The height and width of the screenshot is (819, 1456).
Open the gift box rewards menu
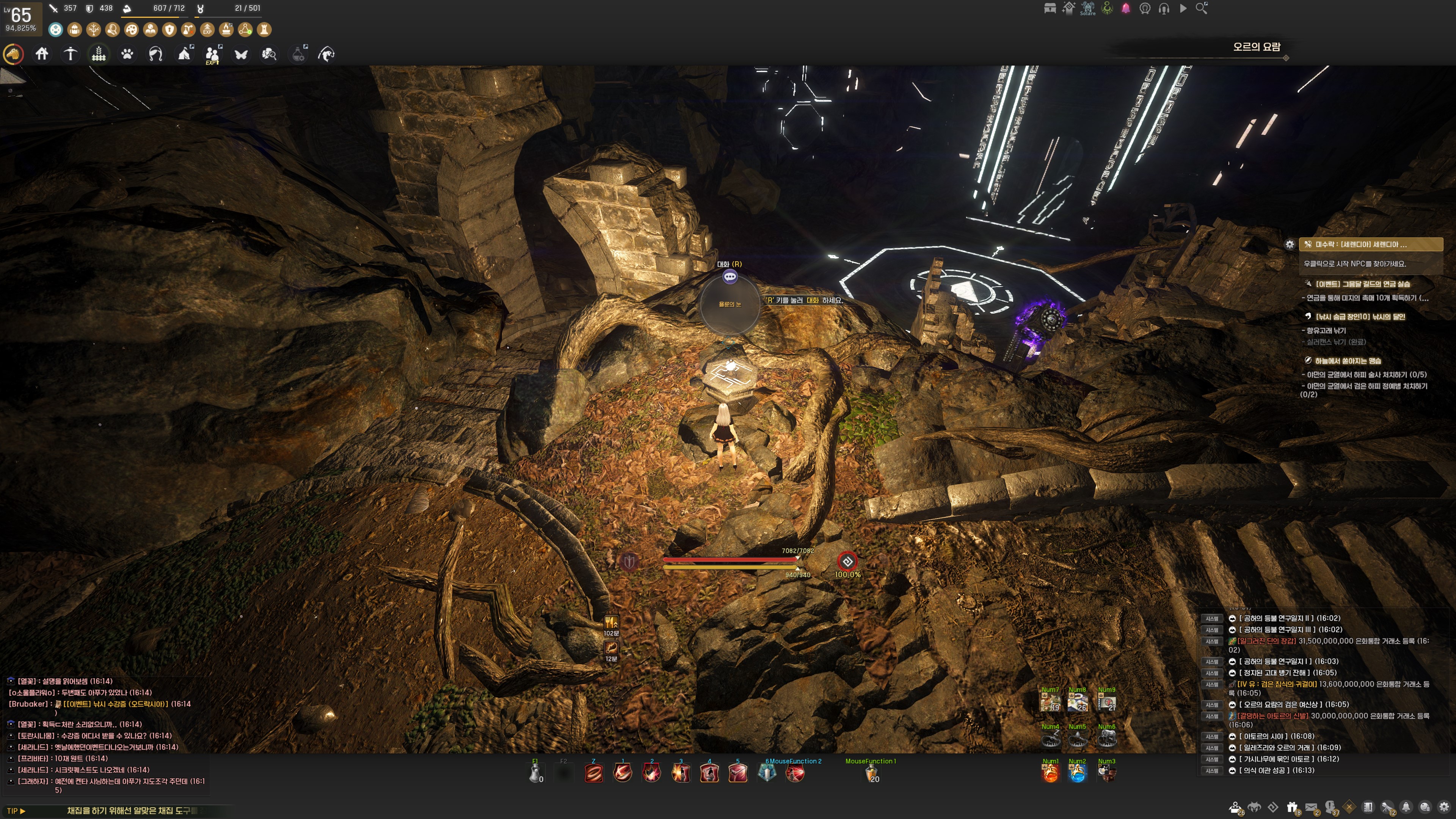(x=1292, y=807)
